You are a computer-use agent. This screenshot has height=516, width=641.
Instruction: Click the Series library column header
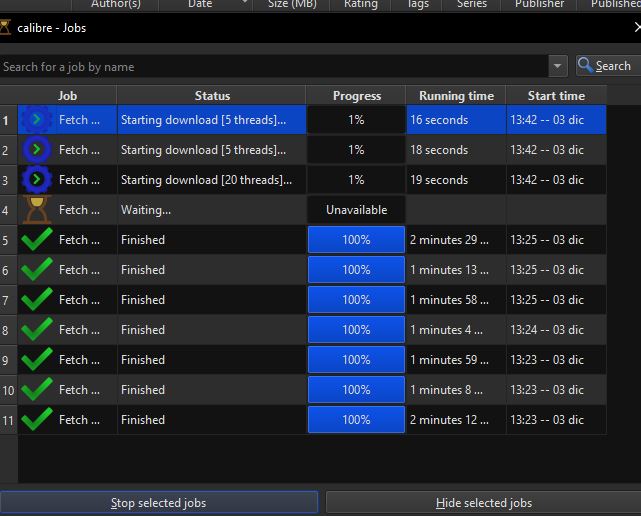pos(472,4)
